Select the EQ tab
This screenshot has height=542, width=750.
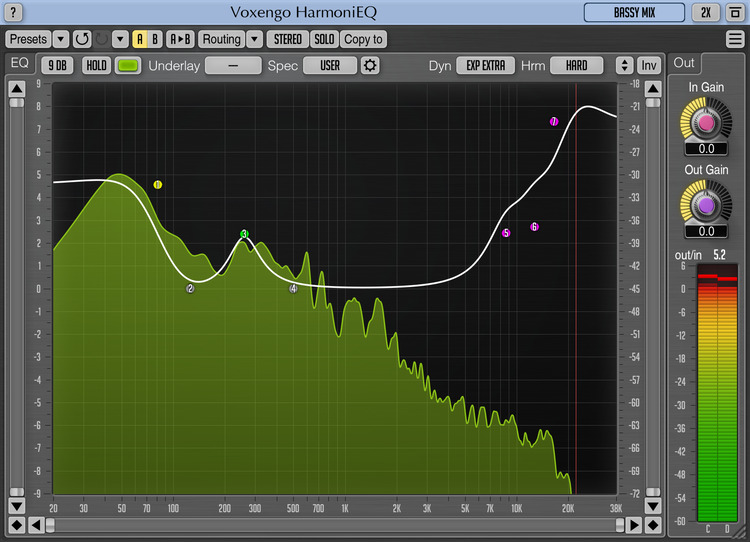tap(20, 63)
